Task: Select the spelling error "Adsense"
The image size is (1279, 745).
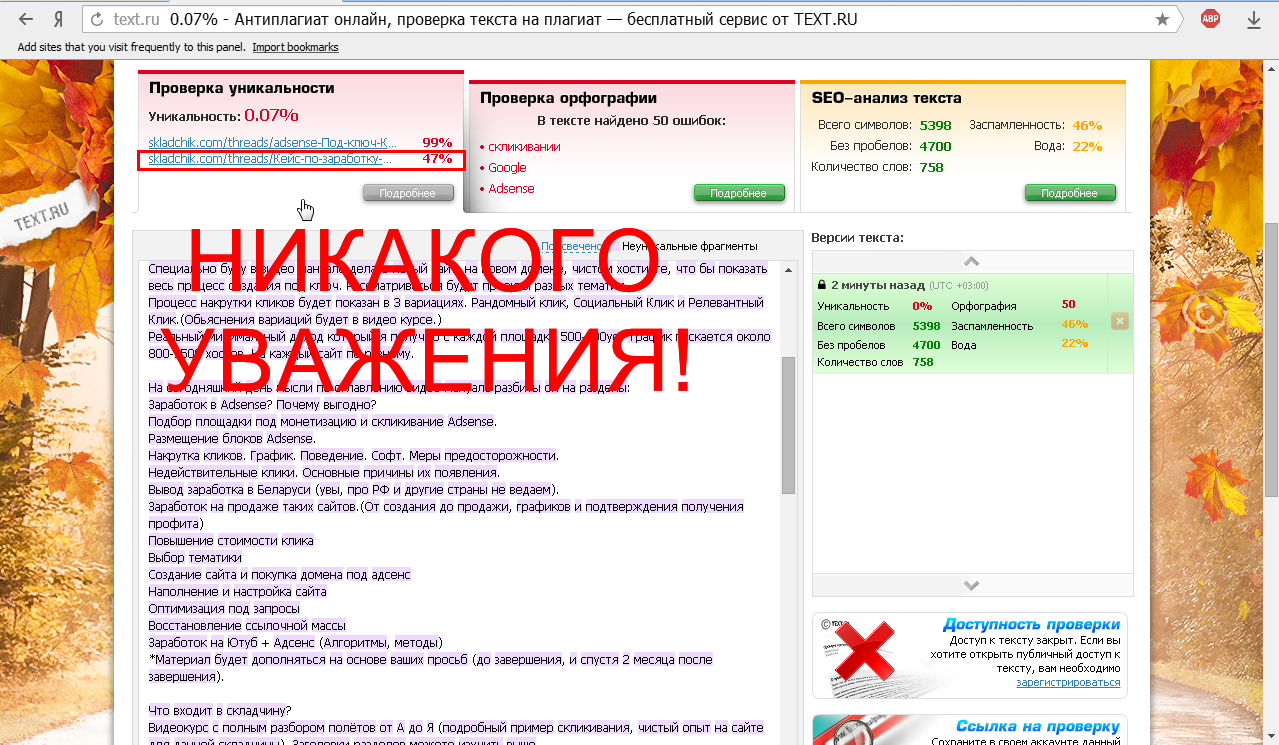Action: [x=511, y=189]
